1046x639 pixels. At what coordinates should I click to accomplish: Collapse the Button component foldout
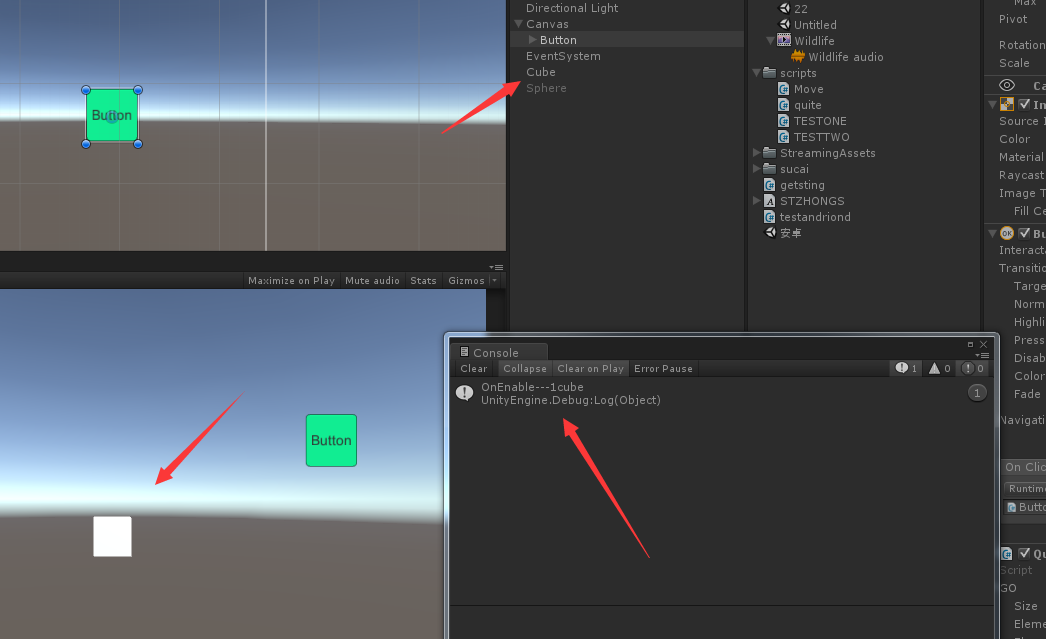pos(993,233)
